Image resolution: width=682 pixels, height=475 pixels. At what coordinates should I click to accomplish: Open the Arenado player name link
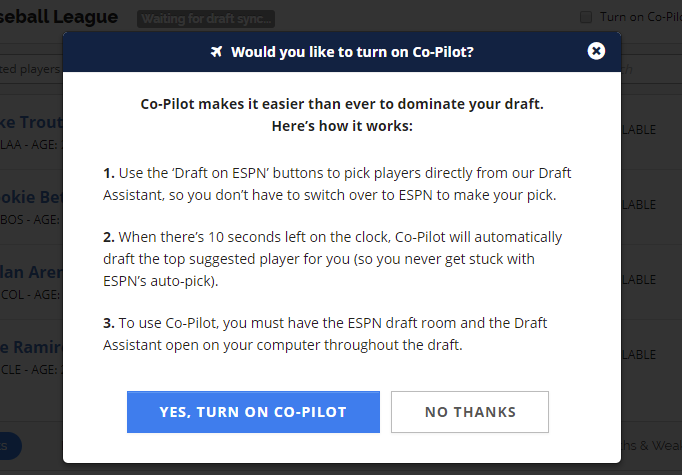pos(31,272)
